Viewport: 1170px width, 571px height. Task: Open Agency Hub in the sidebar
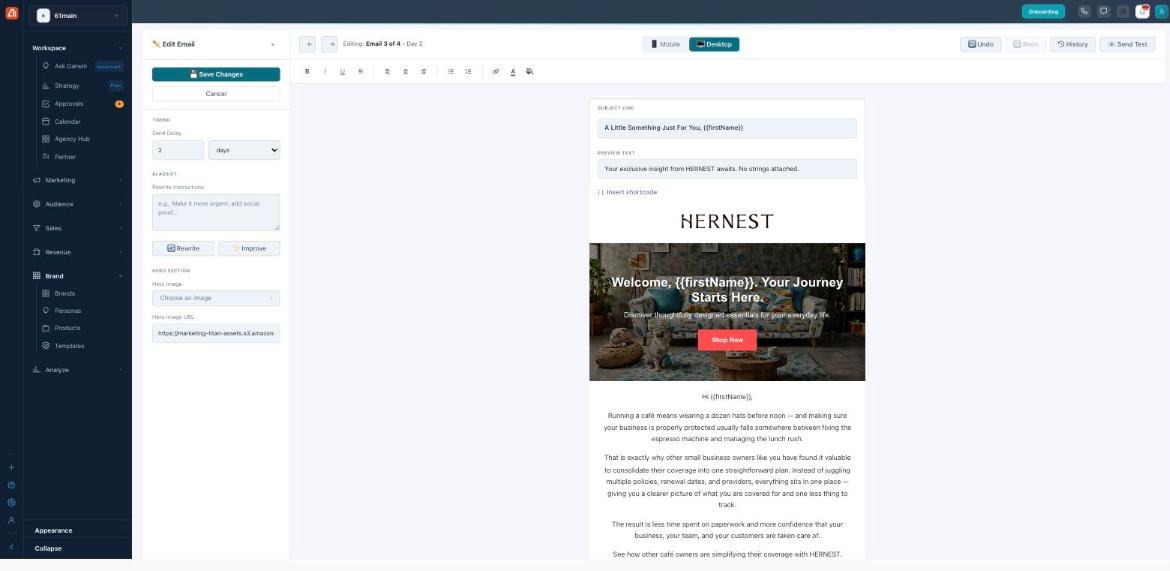click(x=82, y=139)
